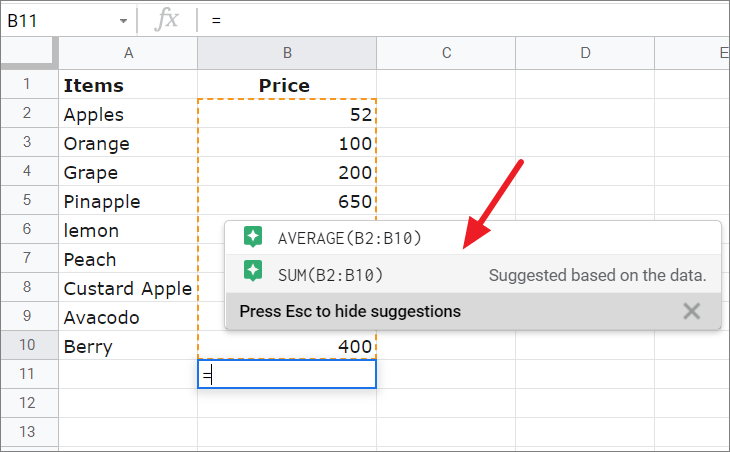Click the green sparkle icon beside AVERAGE suggestion

pyautogui.click(x=254, y=238)
